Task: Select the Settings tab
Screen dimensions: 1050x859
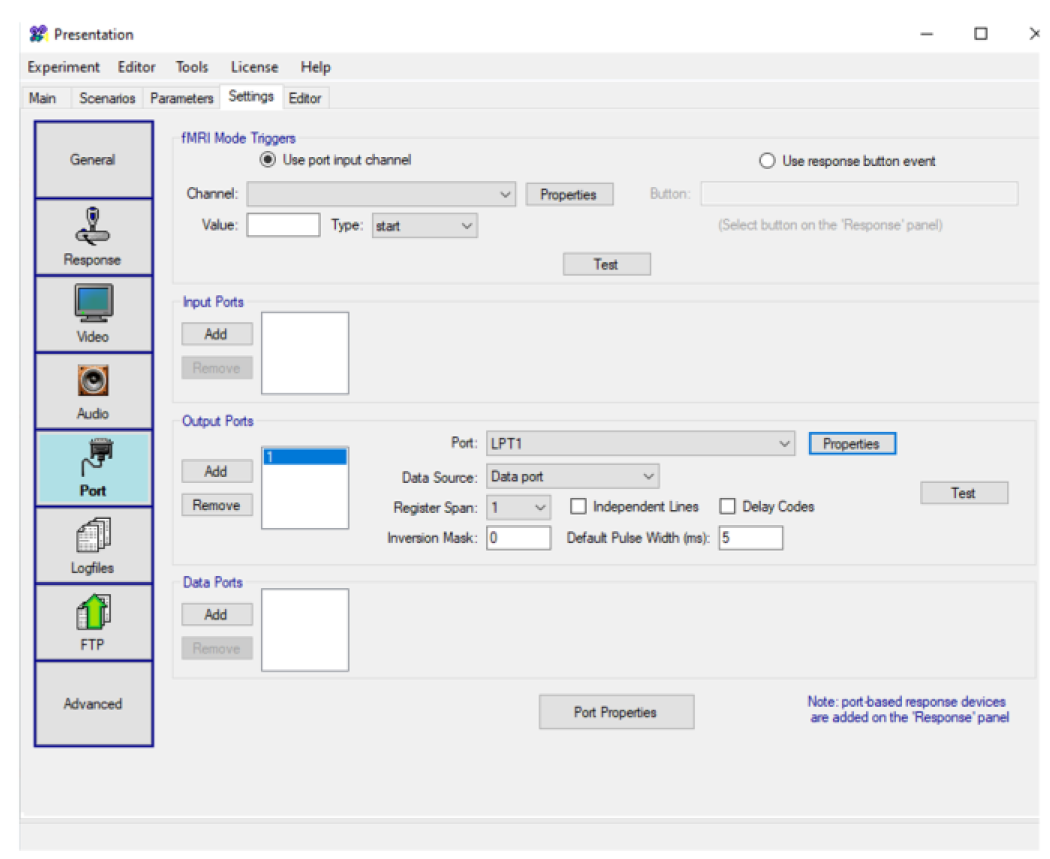Action: (x=251, y=96)
